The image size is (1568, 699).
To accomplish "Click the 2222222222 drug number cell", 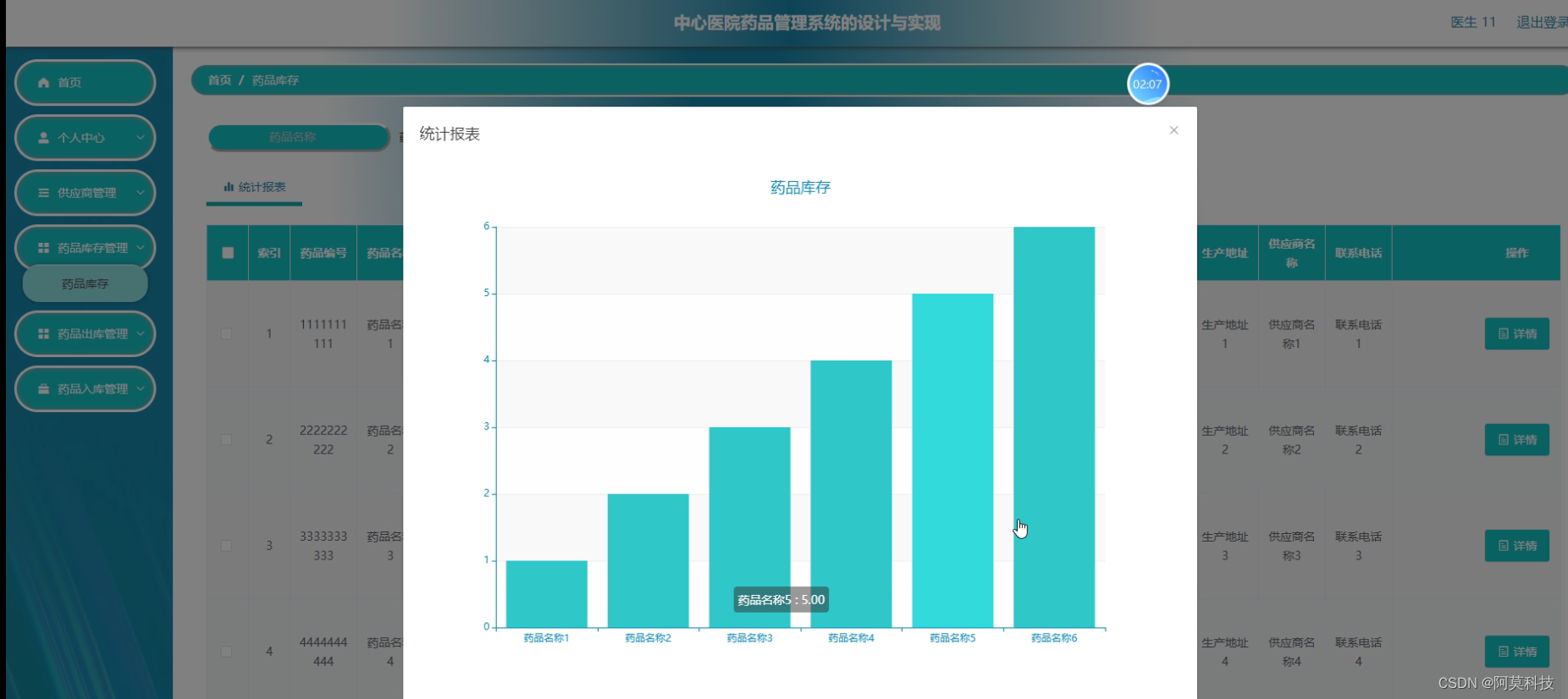I will coord(323,440).
